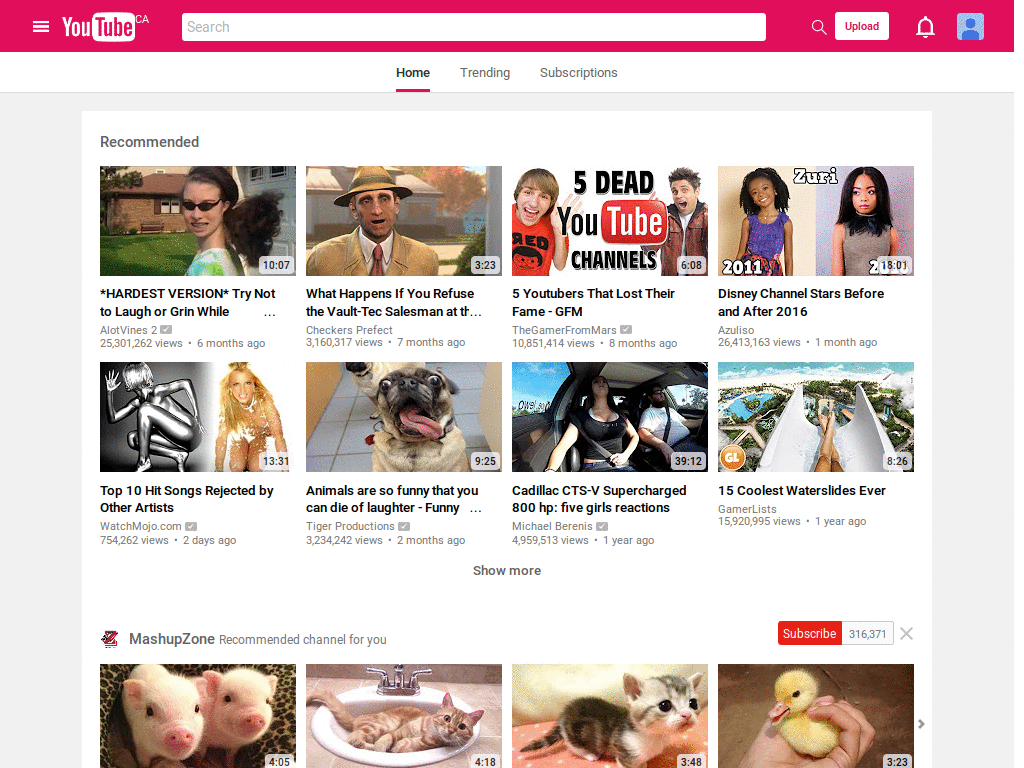The width and height of the screenshot is (1024, 768).
Task: Open 15 Coolest Waterslides thumbnail
Action: tap(816, 417)
